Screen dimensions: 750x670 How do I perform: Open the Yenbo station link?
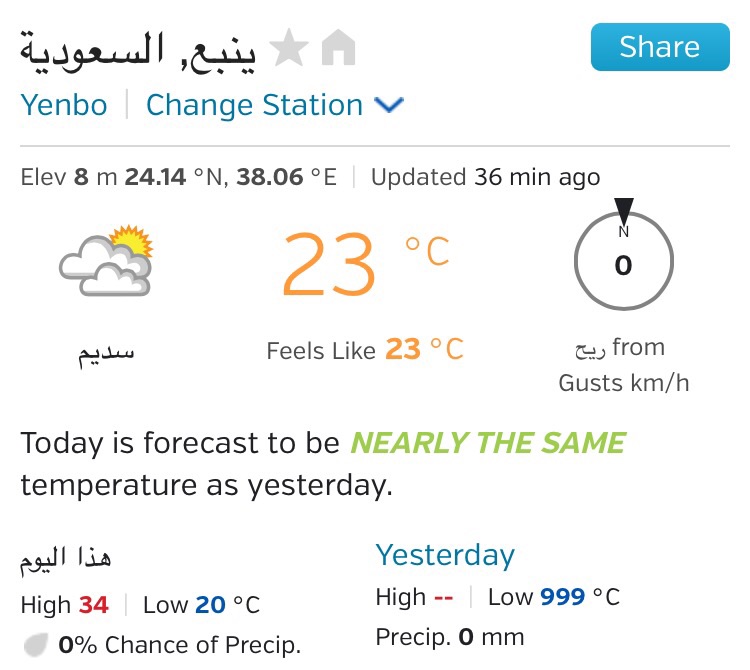[64, 105]
